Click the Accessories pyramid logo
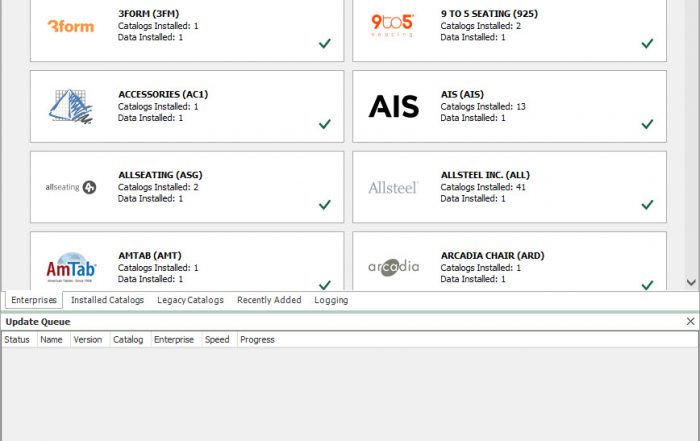Screen dimensions: 700x441 tap(71, 106)
